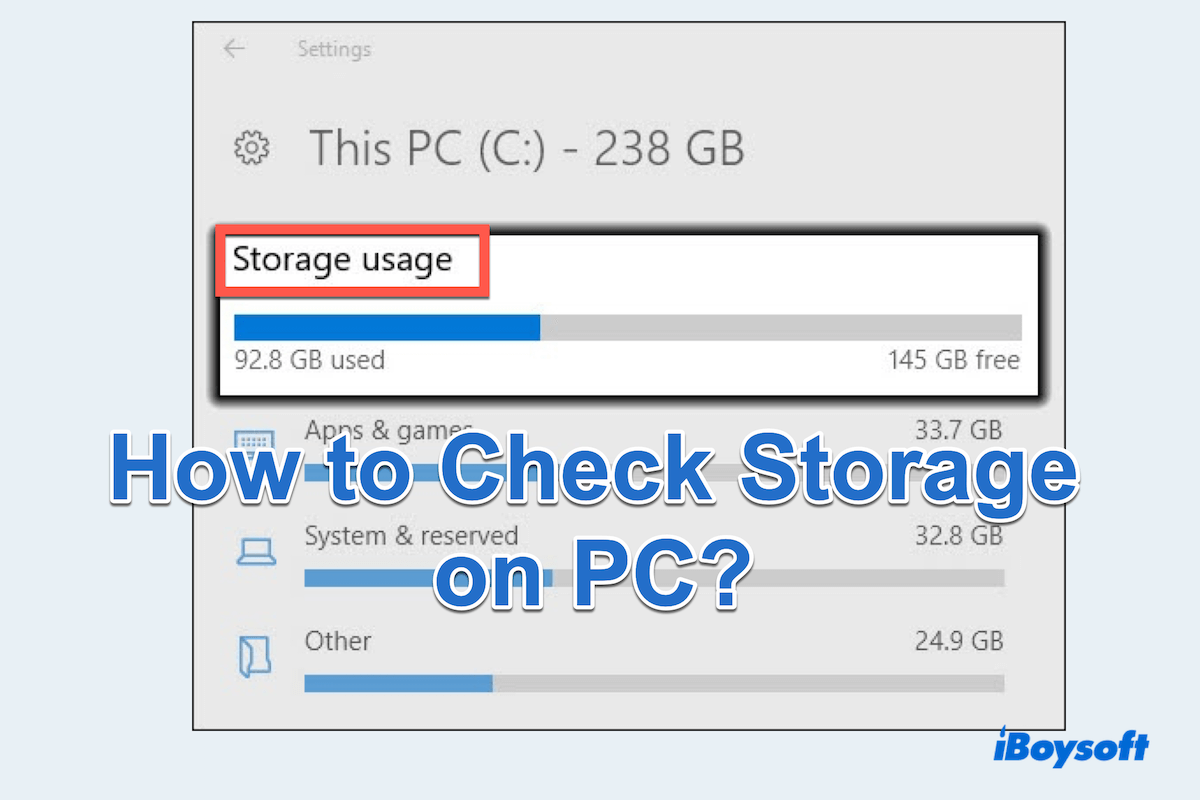The image size is (1200, 800).
Task: Click the This PC (C:) - 238 GB title
Action: tap(530, 148)
